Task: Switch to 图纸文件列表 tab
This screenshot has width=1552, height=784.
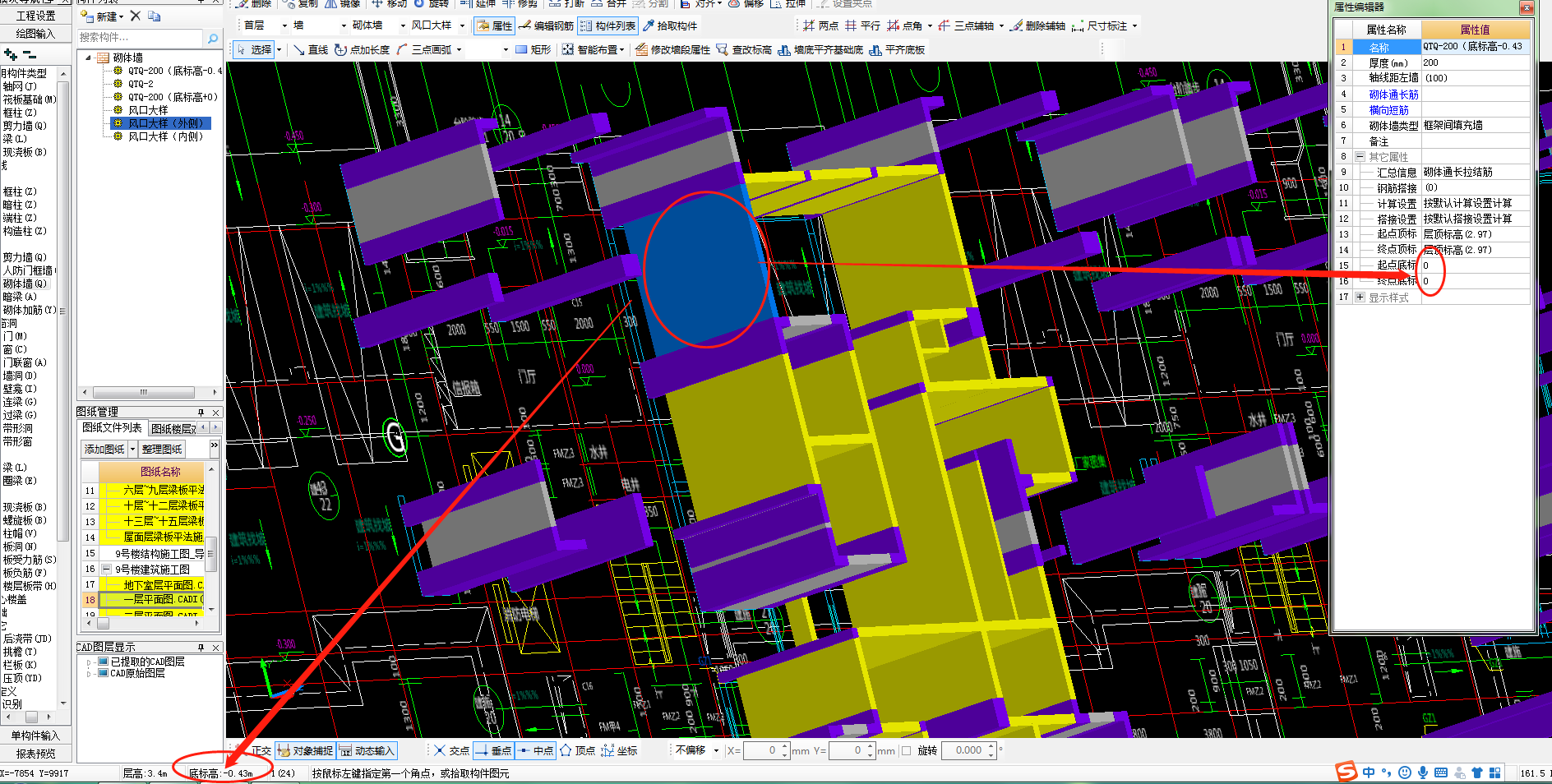Action: pos(112,428)
